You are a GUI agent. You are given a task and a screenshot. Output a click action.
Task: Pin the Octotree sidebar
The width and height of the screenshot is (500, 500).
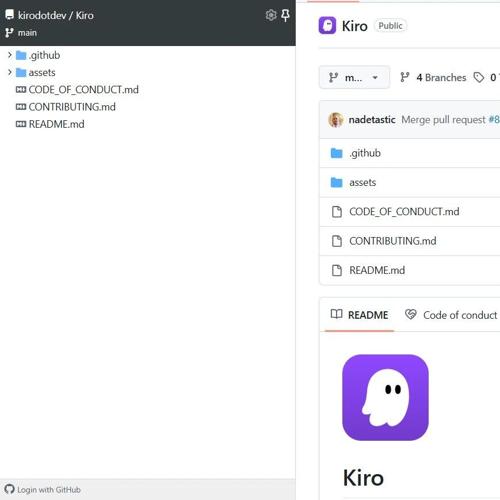[x=285, y=15]
